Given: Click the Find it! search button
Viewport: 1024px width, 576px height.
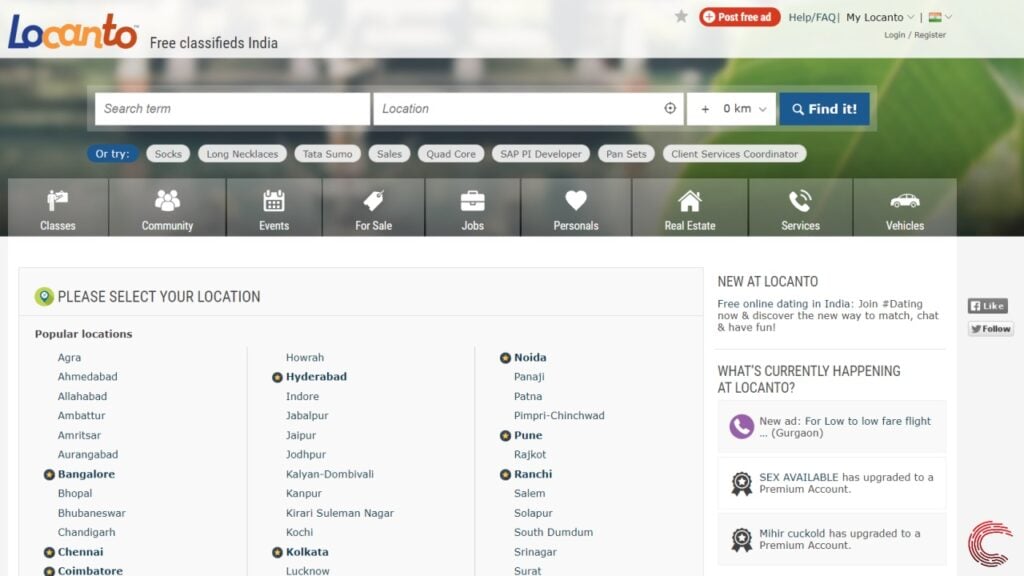Looking at the screenshot, I should tap(824, 109).
